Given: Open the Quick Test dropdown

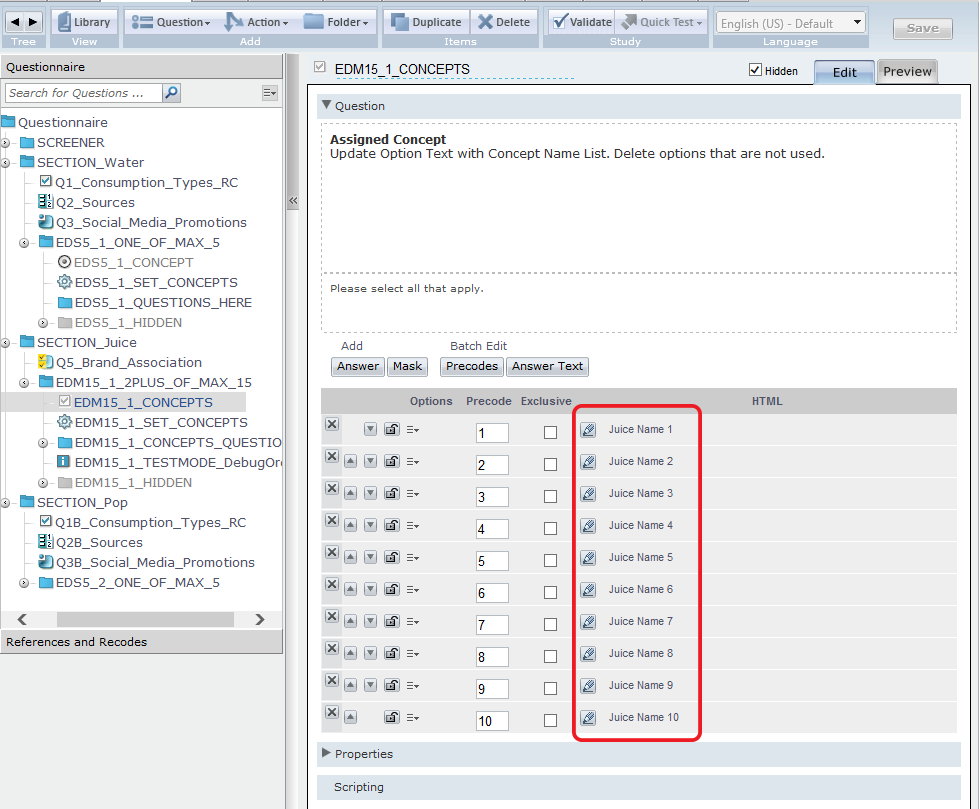Looking at the screenshot, I should pyautogui.click(x=662, y=22).
